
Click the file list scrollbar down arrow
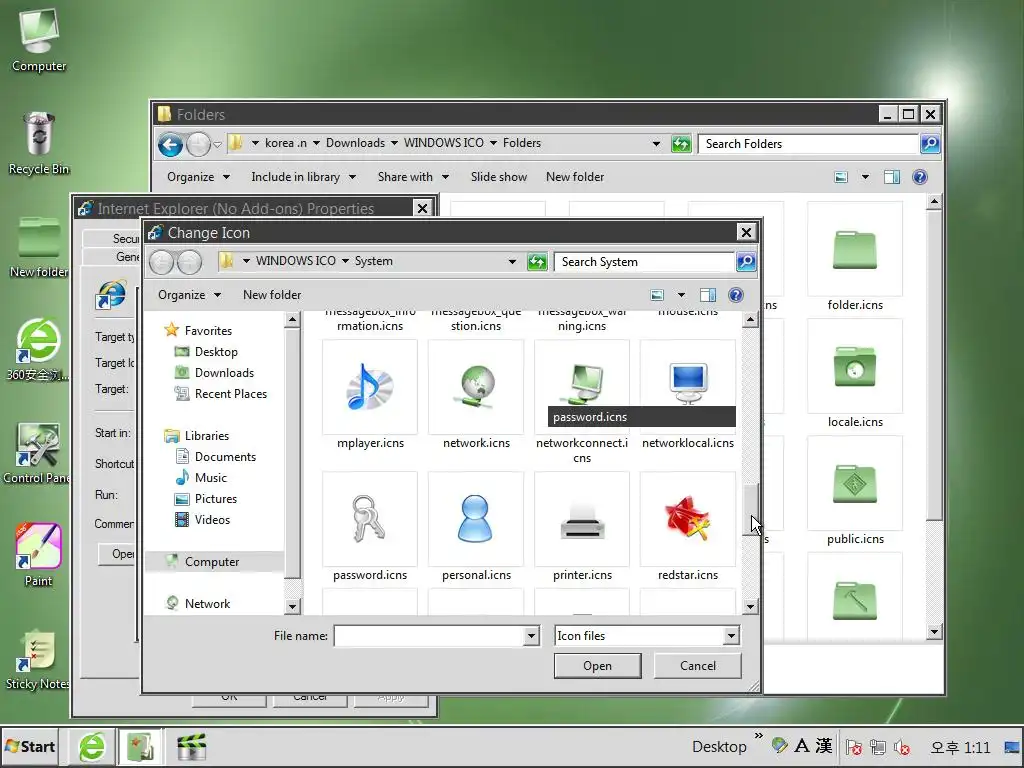pyautogui.click(x=750, y=607)
